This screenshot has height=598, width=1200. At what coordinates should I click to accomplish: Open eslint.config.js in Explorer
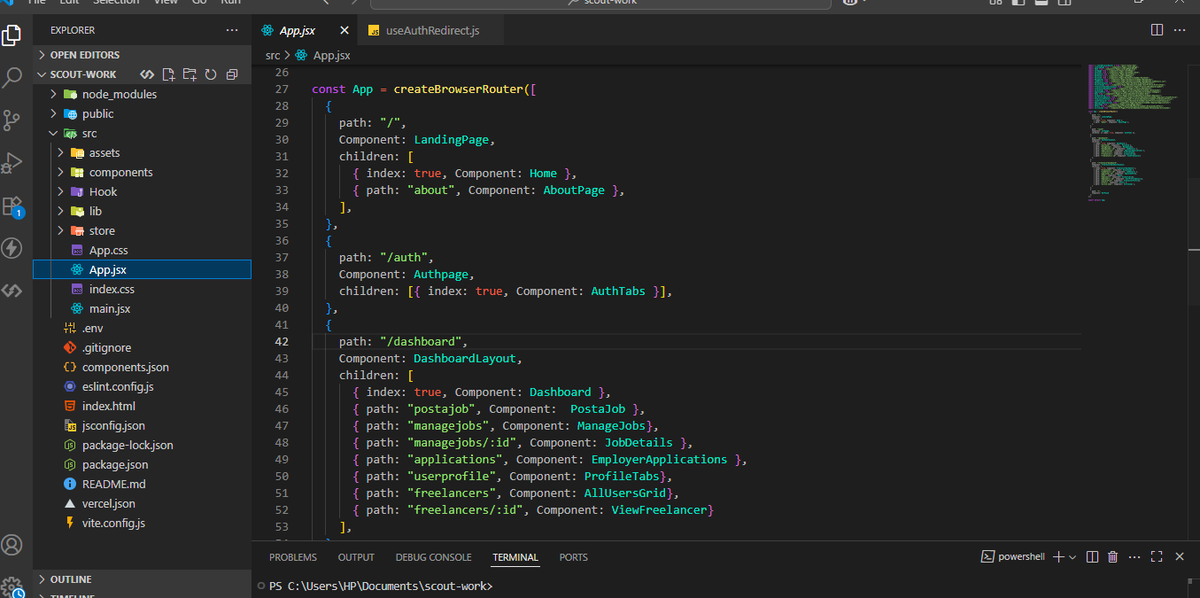point(142,387)
